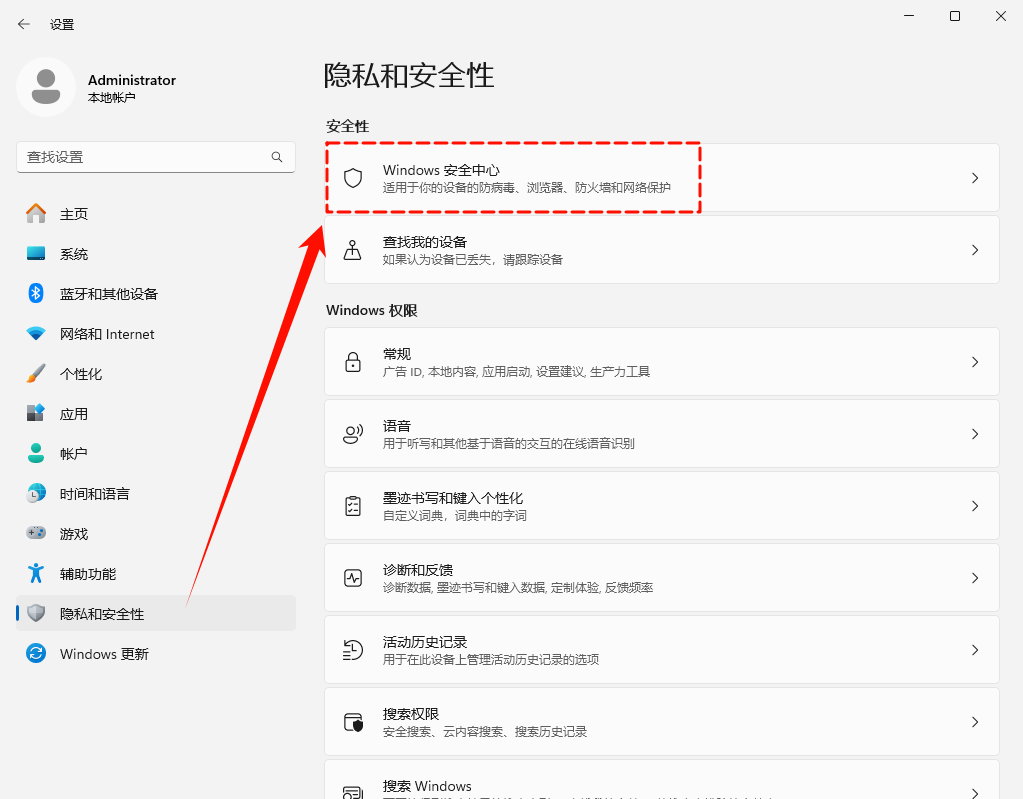Select the 游戏 controller icon
Viewport: 1023px width, 799px height.
(x=34, y=533)
